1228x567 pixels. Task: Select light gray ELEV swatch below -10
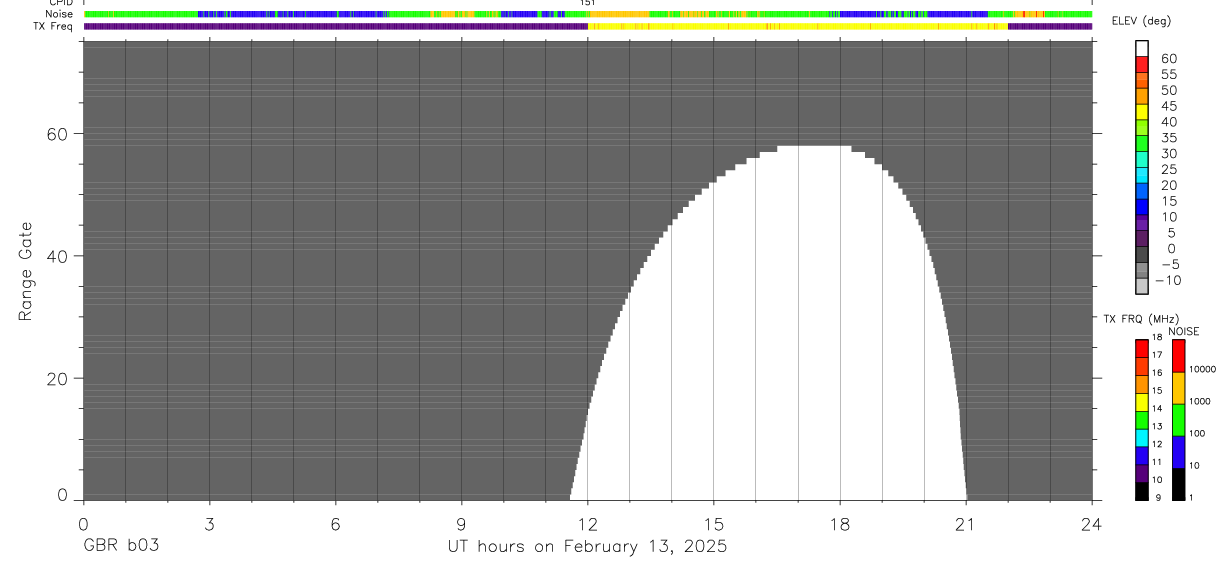click(x=1141, y=286)
